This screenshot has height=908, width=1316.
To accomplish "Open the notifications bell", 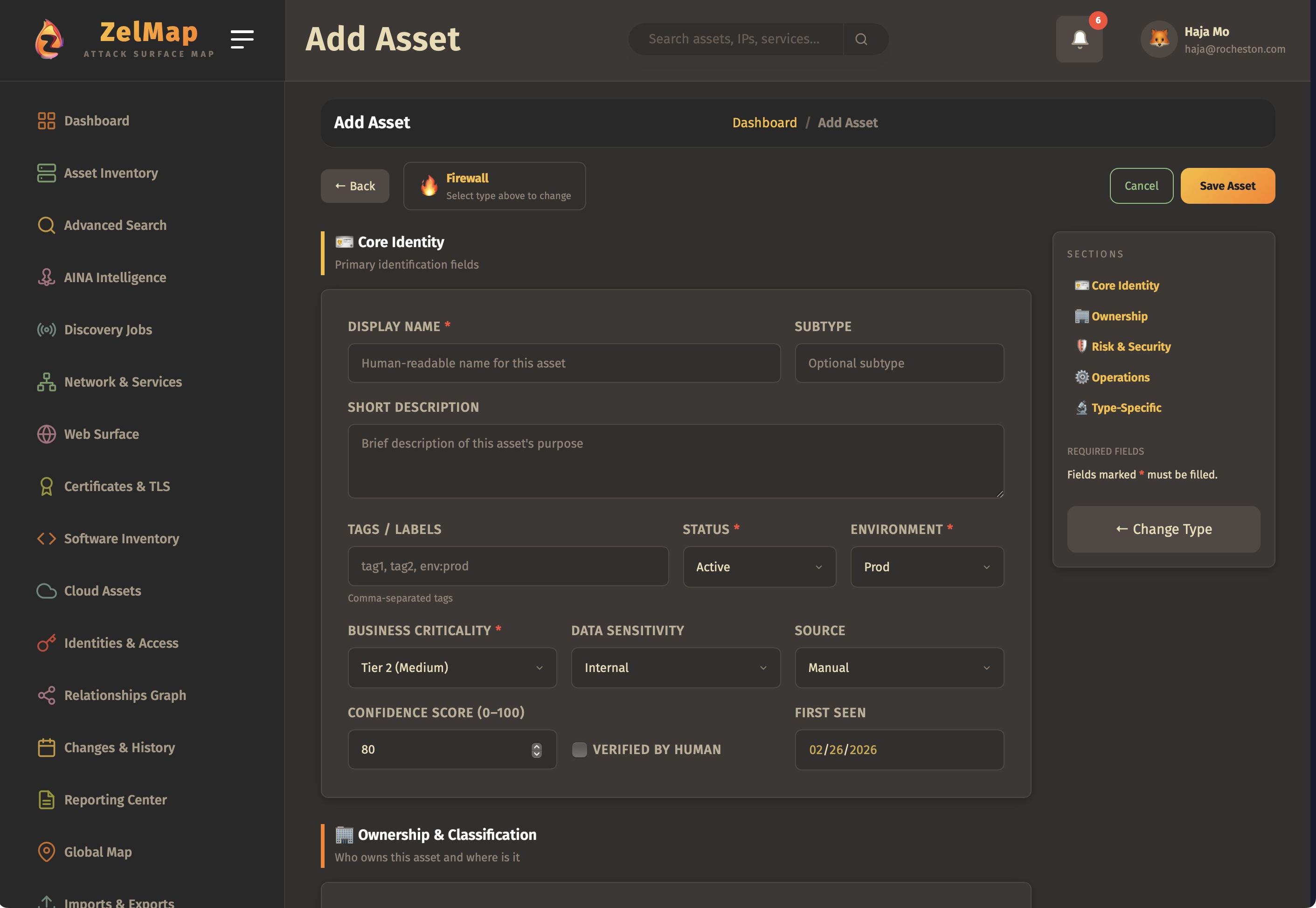I will coord(1079,38).
